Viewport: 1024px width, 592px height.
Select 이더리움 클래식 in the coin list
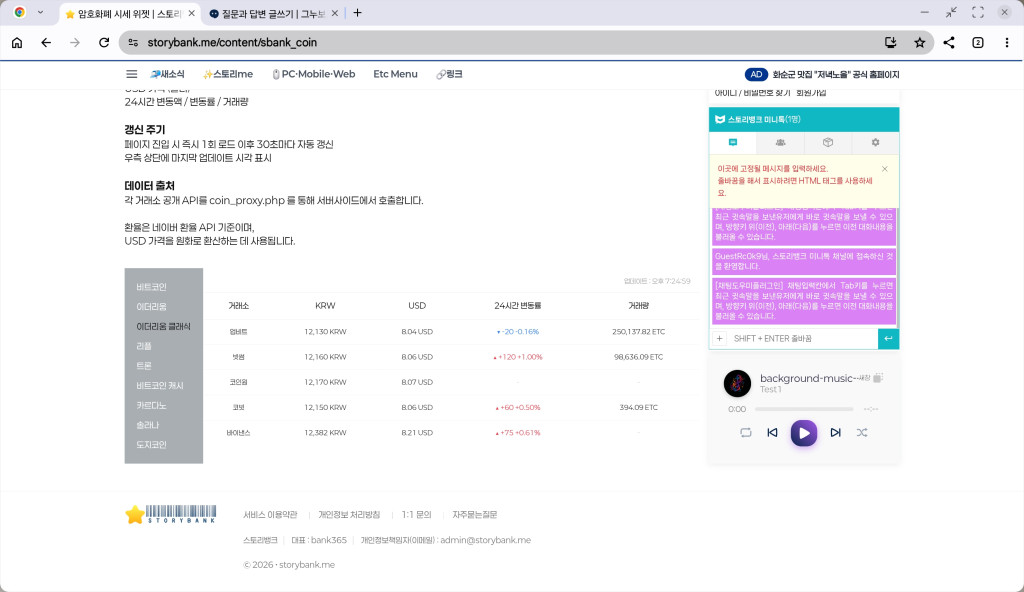(x=163, y=326)
